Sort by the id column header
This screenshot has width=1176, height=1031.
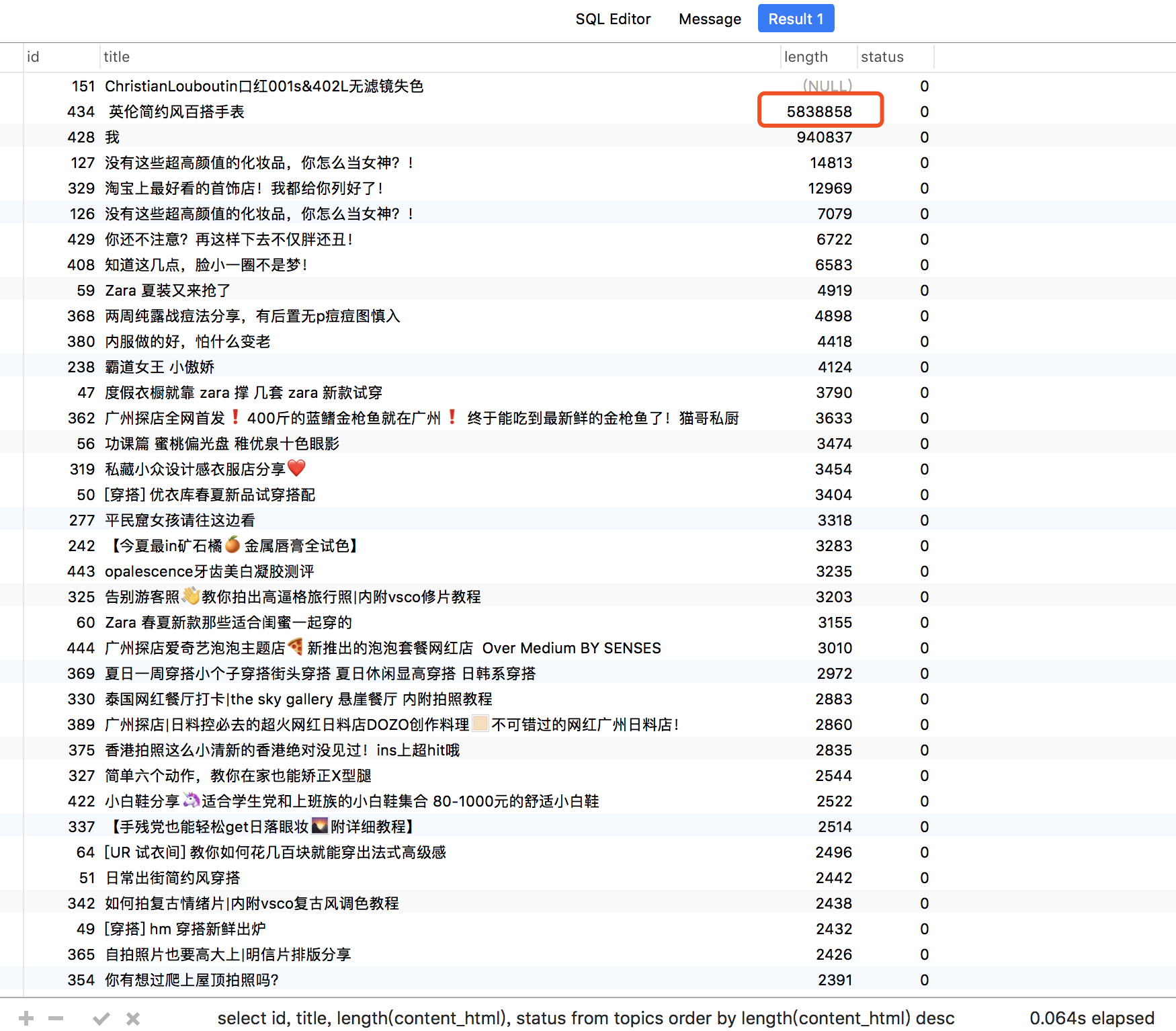coord(34,57)
